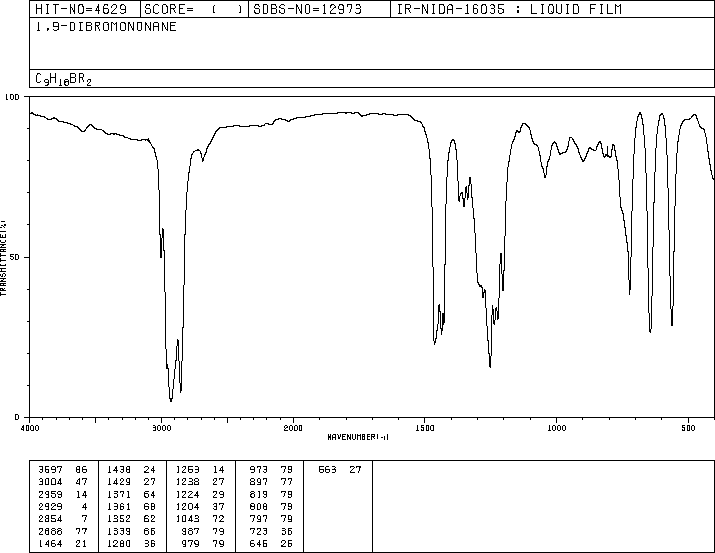715x553 pixels.
Task: Click the WAVENUMBER x-axis label
Action: click(358, 437)
